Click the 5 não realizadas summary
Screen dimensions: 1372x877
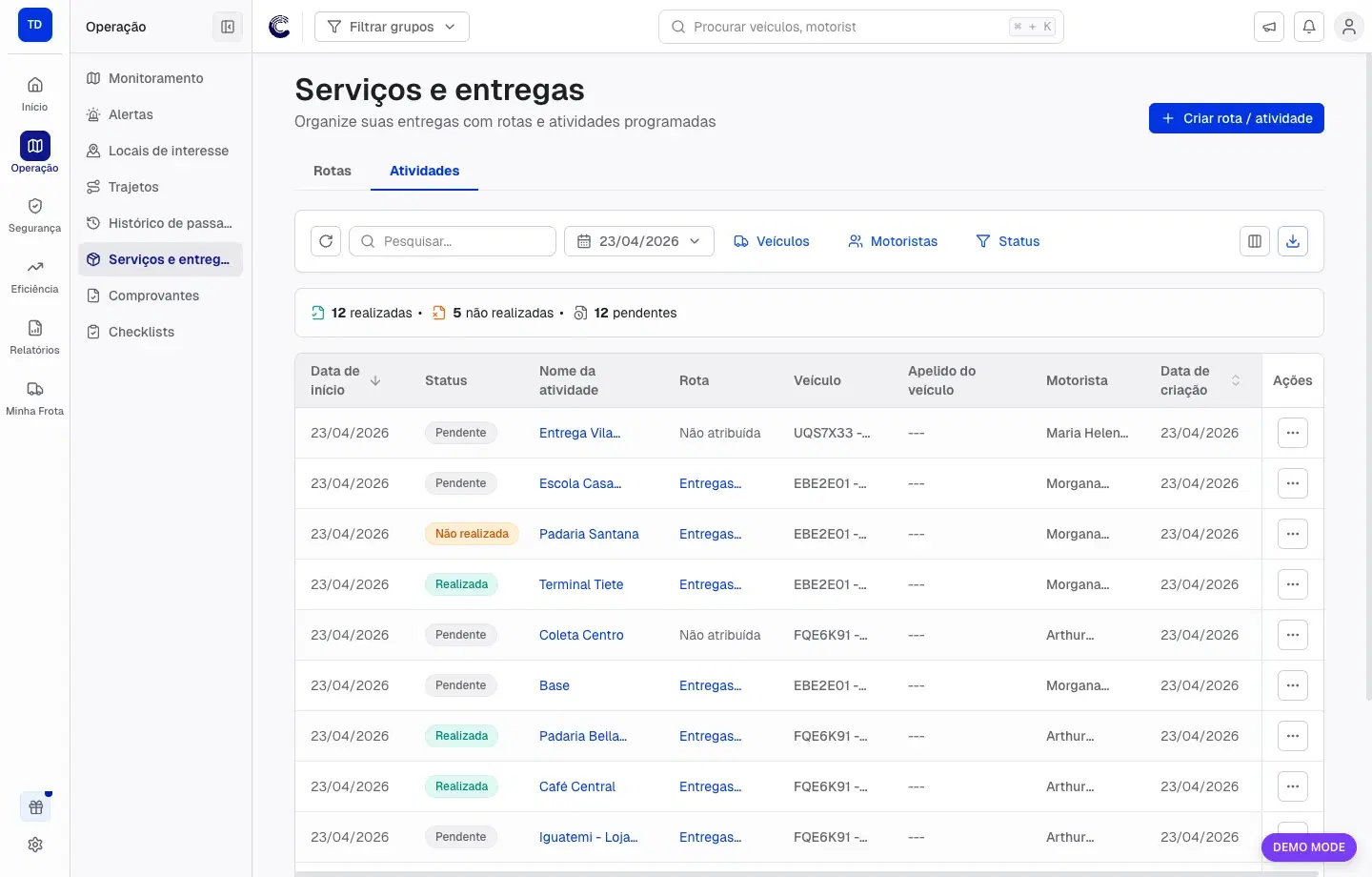click(x=494, y=313)
